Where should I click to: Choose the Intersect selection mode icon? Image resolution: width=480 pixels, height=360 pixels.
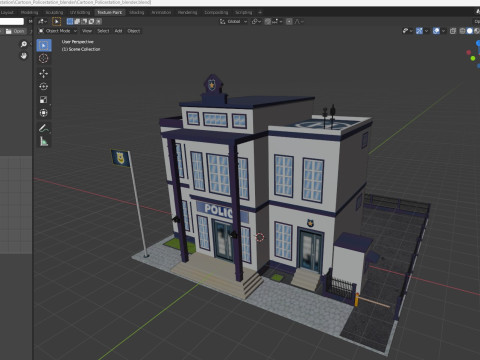98,22
